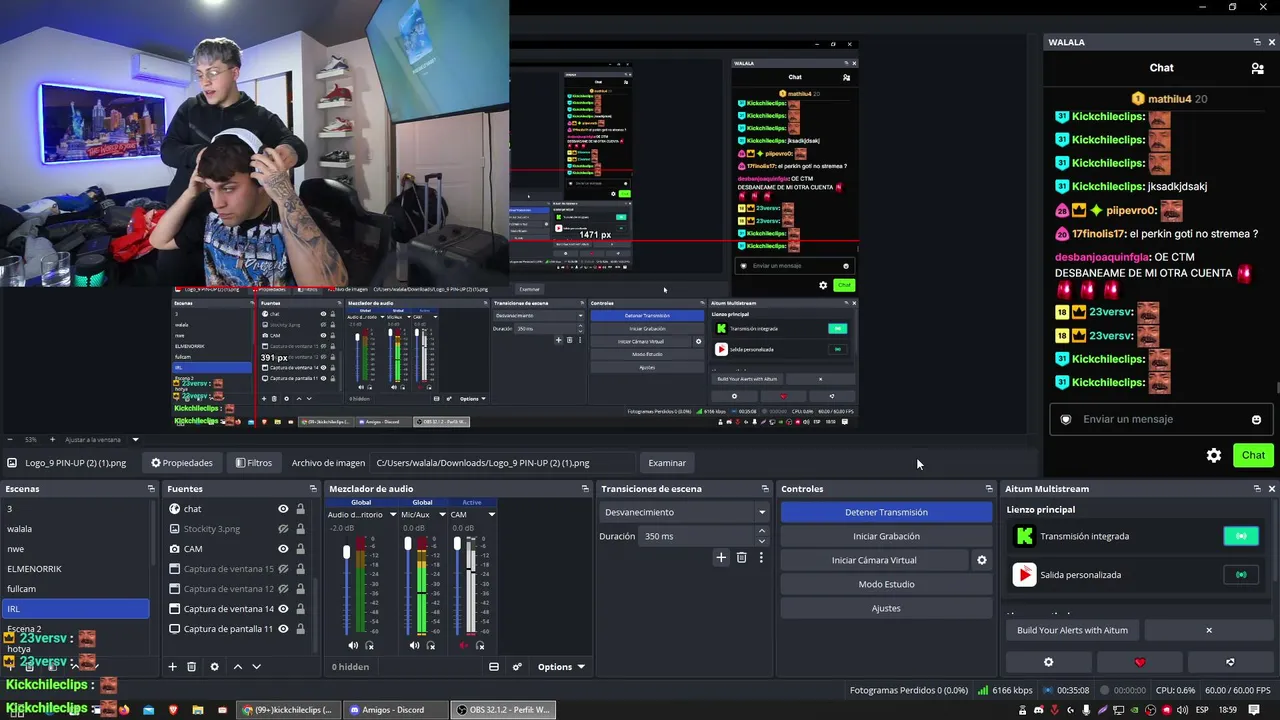Add a scene transition with plus icon

pyautogui.click(x=721, y=558)
